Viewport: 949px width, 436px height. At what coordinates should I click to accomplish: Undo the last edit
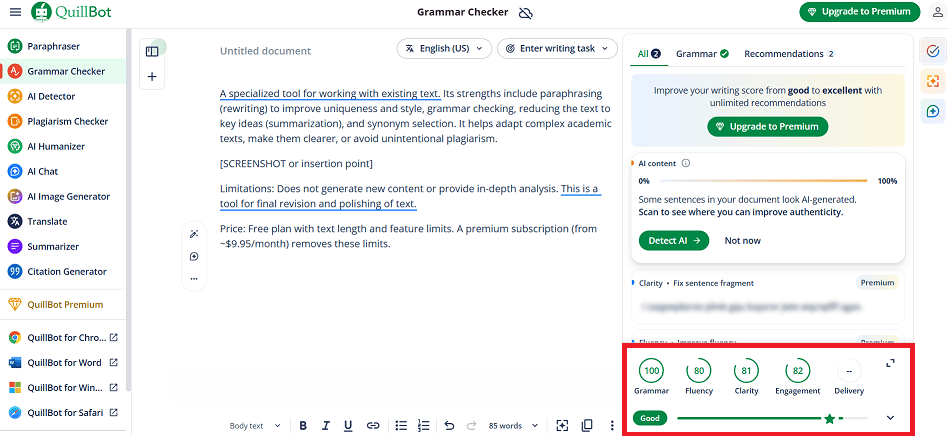click(449, 426)
